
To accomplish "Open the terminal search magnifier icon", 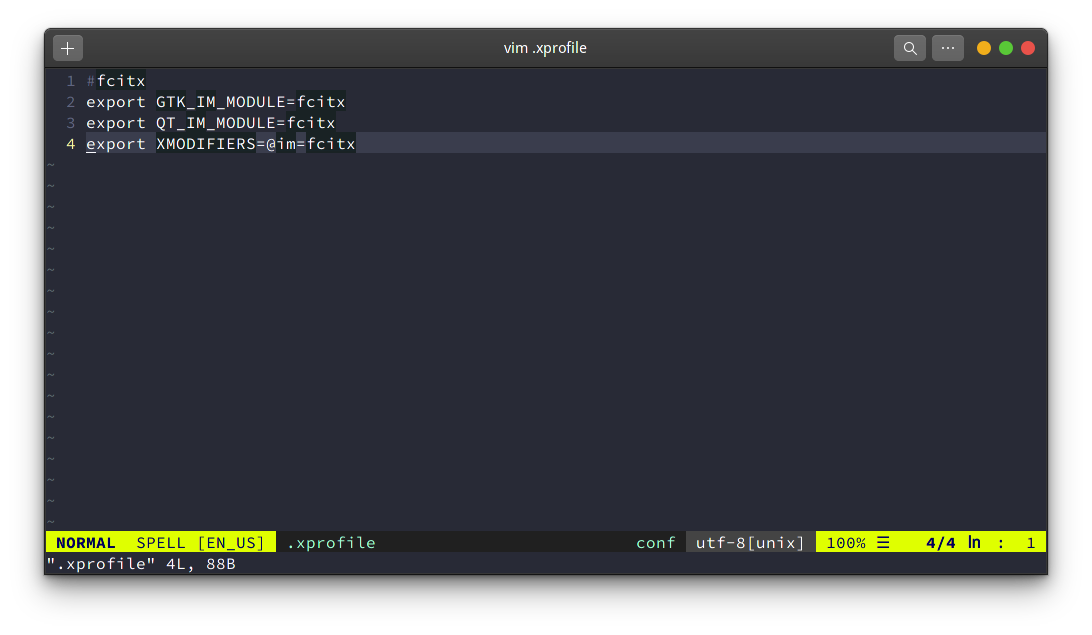I will pos(910,48).
